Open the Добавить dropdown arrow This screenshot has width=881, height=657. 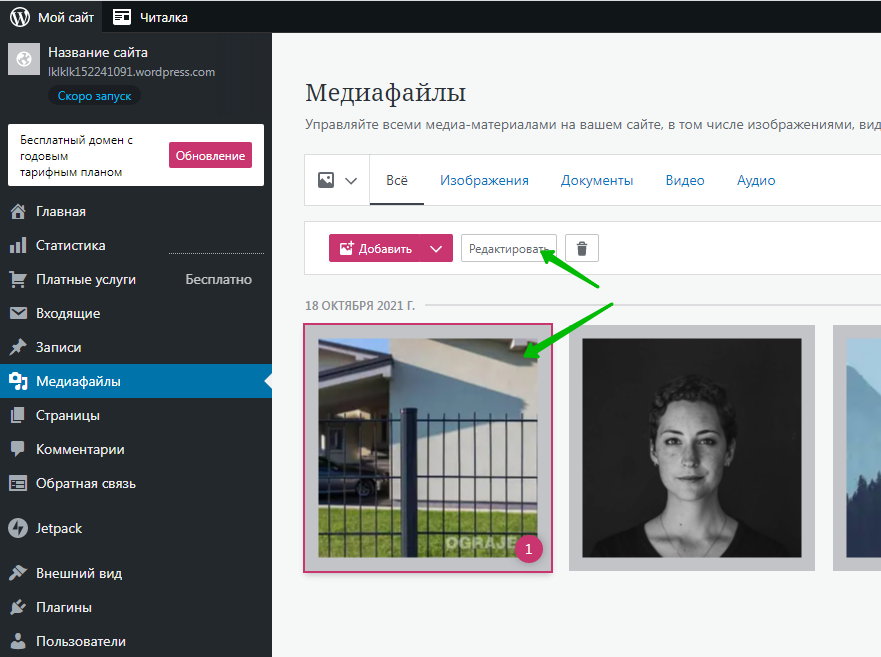click(x=436, y=248)
